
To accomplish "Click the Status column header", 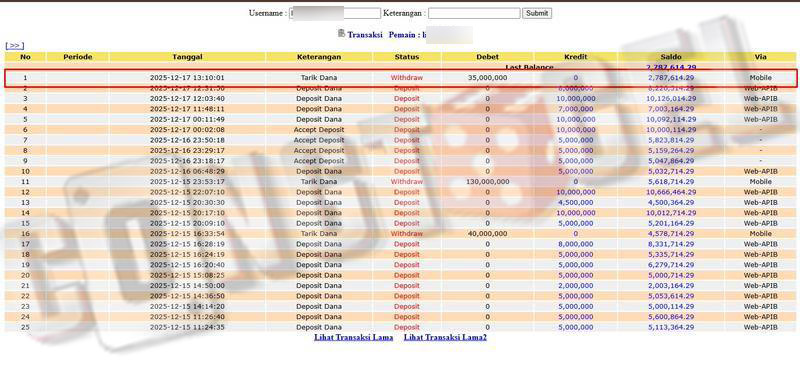I will click(x=407, y=57).
